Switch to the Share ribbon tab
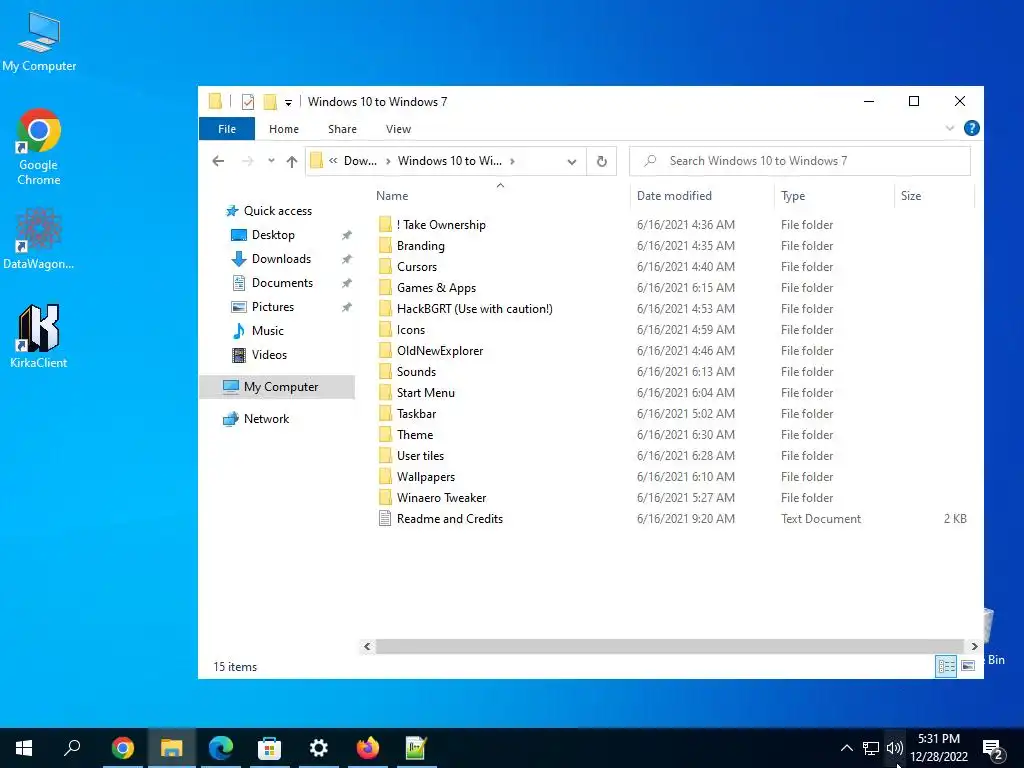The image size is (1024, 768). click(x=342, y=129)
